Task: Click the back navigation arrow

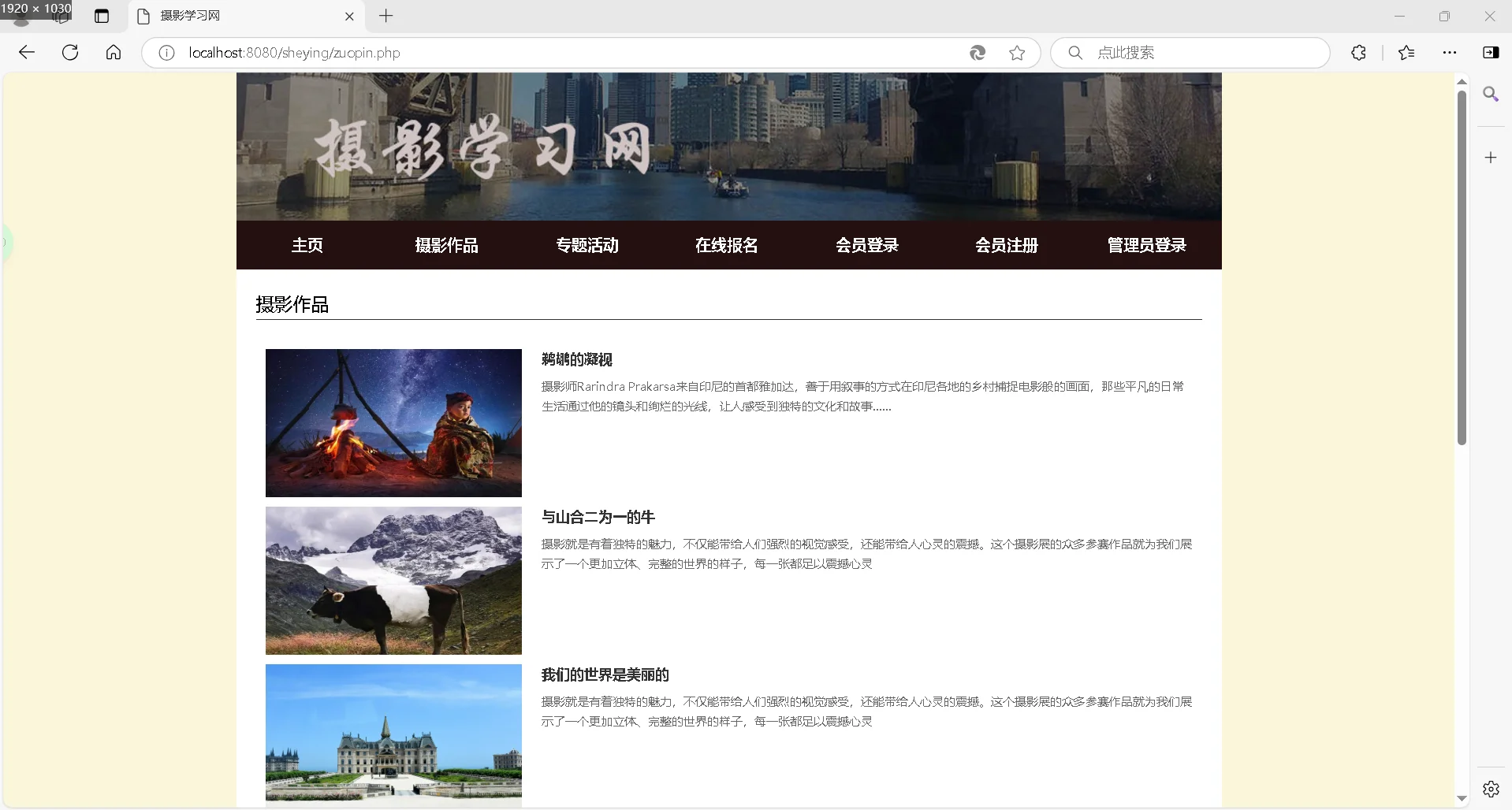Action: pyautogui.click(x=27, y=52)
